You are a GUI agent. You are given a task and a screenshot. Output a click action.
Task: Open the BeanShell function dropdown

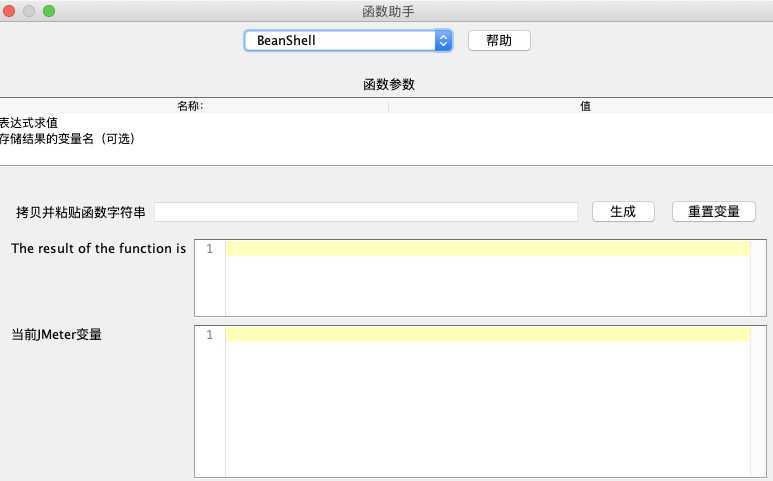pyautogui.click(x=348, y=40)
